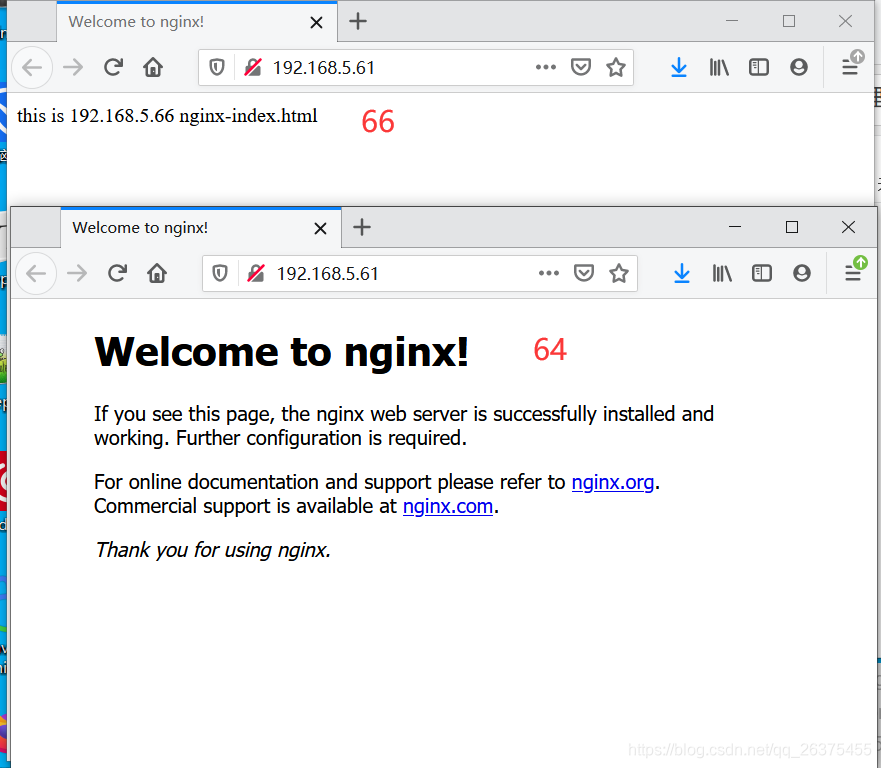Screen dimensions: 881x768
Task: Click the 192.168.5.61 address in front window
Action: pos(328,274)
